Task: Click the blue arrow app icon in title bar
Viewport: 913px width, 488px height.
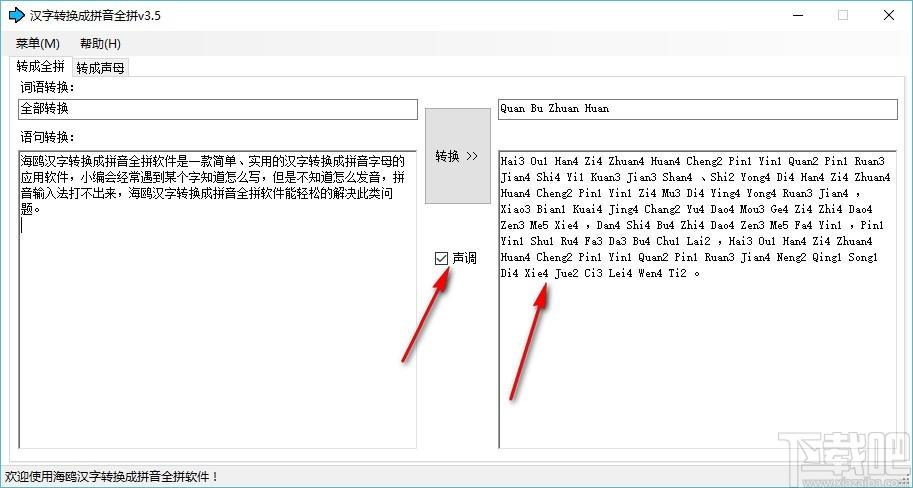Action: pos(16,15)
